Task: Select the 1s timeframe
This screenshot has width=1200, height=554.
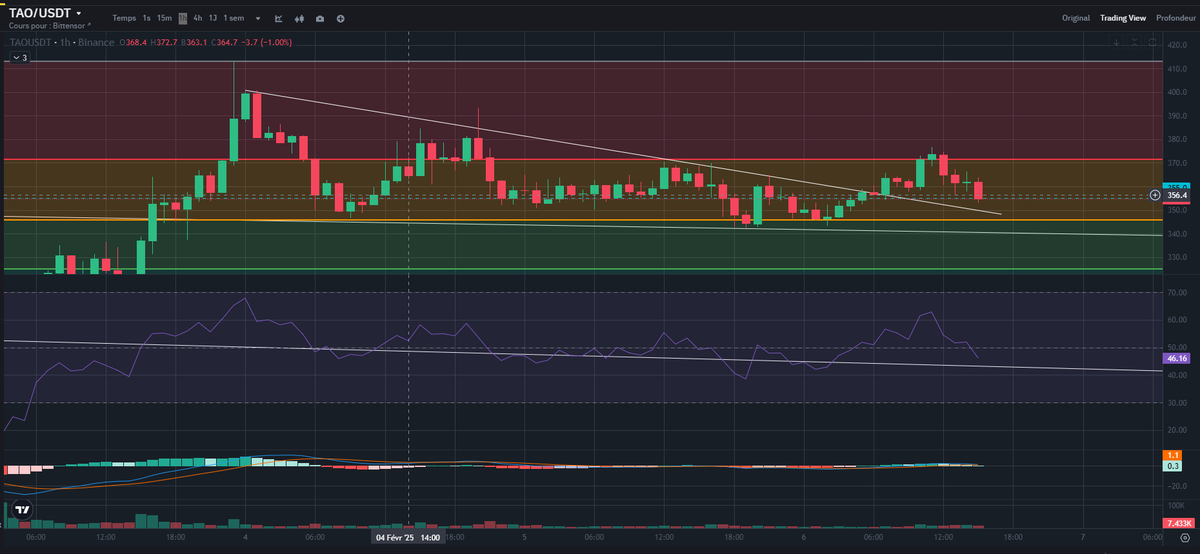Action: point(147,18)
